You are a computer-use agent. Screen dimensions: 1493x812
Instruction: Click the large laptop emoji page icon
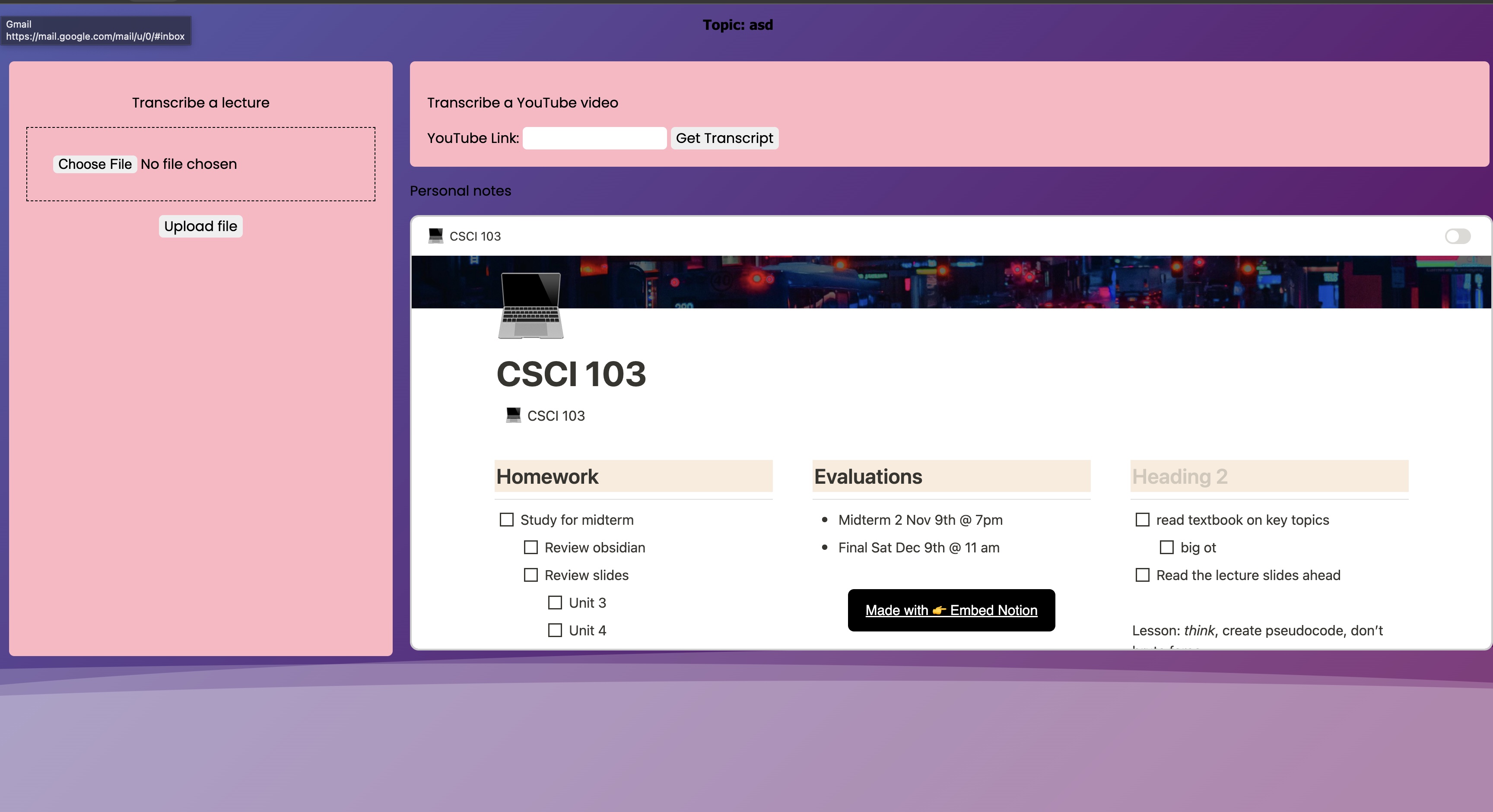pyautogui.click(x=530, y=305)
